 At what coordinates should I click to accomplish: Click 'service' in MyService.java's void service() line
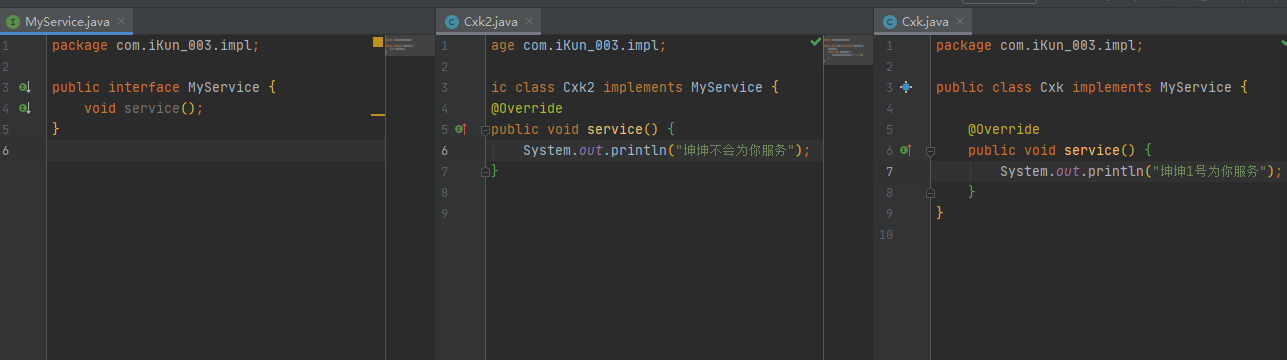(152, 108)
